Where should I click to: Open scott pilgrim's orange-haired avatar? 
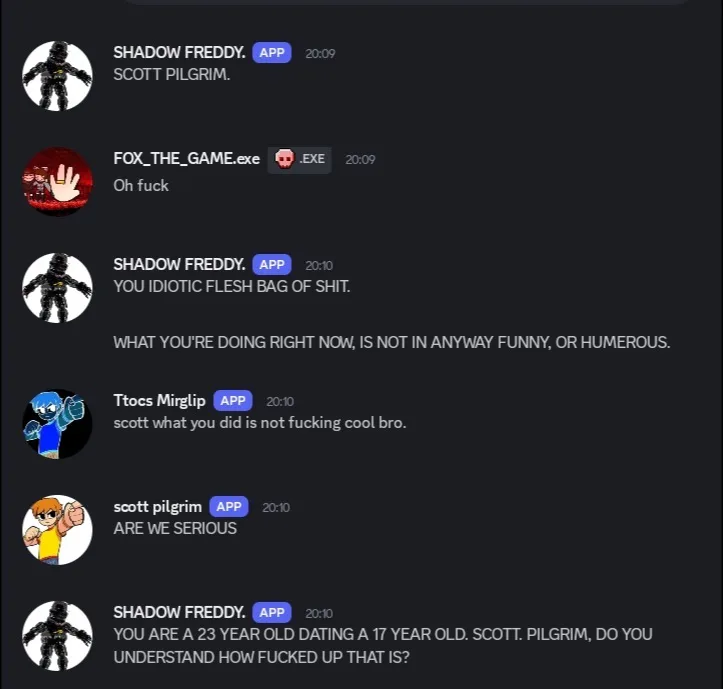click(x=57, y=530)
